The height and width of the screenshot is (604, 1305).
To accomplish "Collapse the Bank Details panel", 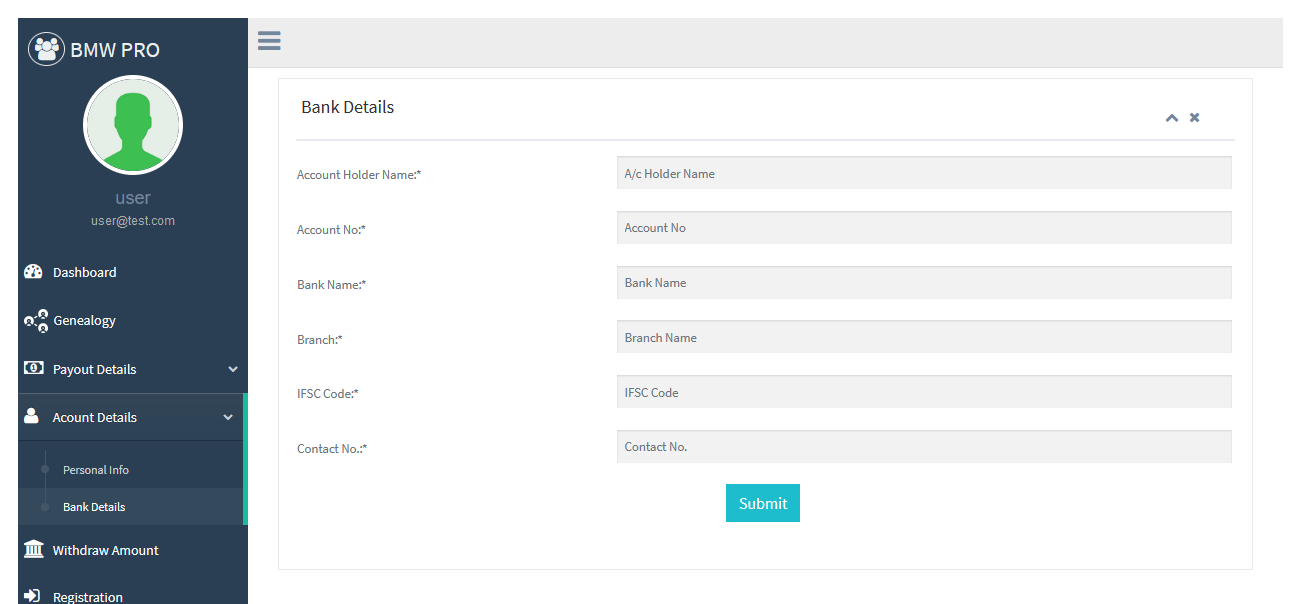I will (1171, 118).
